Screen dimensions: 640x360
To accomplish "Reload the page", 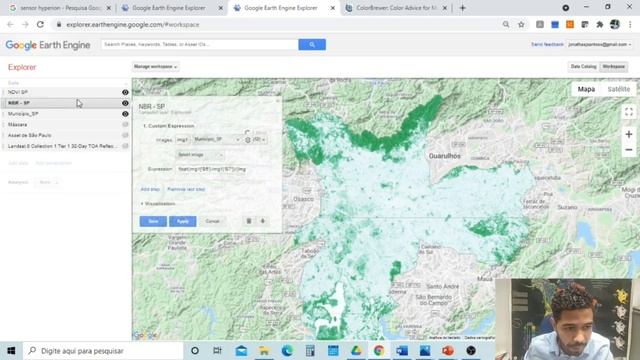I will (40, 24).
